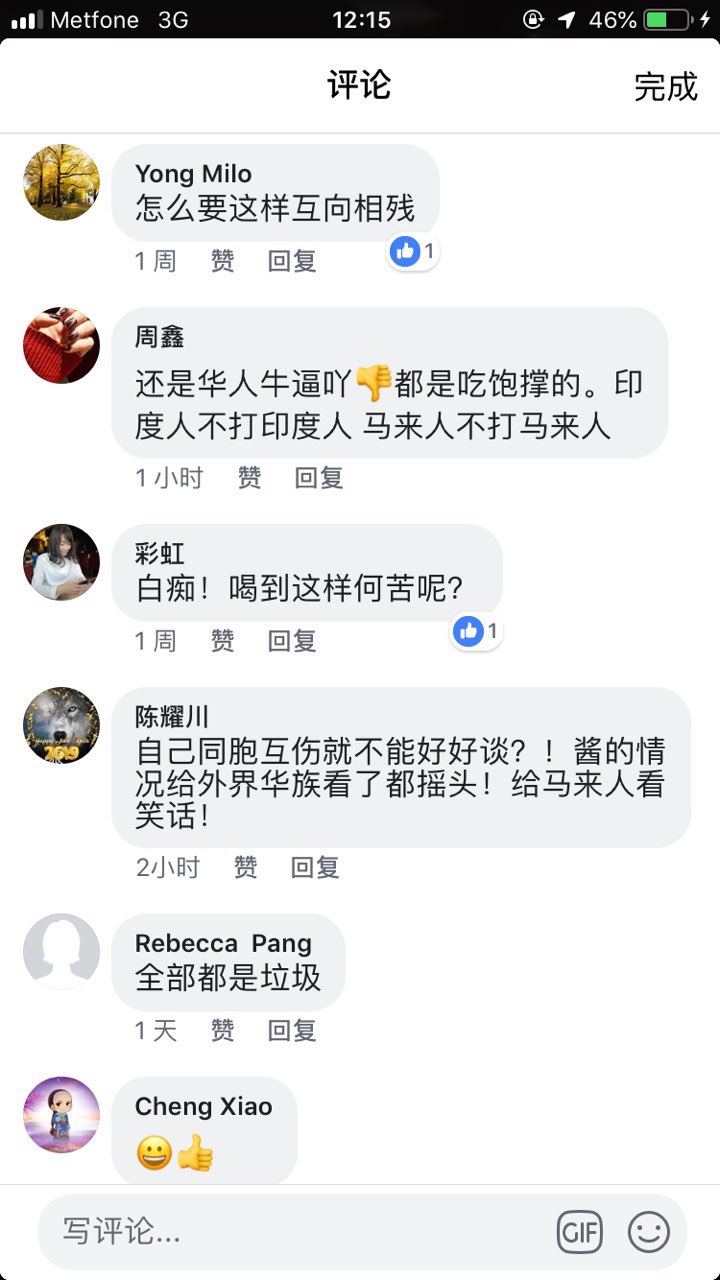Tap Rebecca Pang's default avatar
The image size is (720, 1280).
[x=62, y=951]
